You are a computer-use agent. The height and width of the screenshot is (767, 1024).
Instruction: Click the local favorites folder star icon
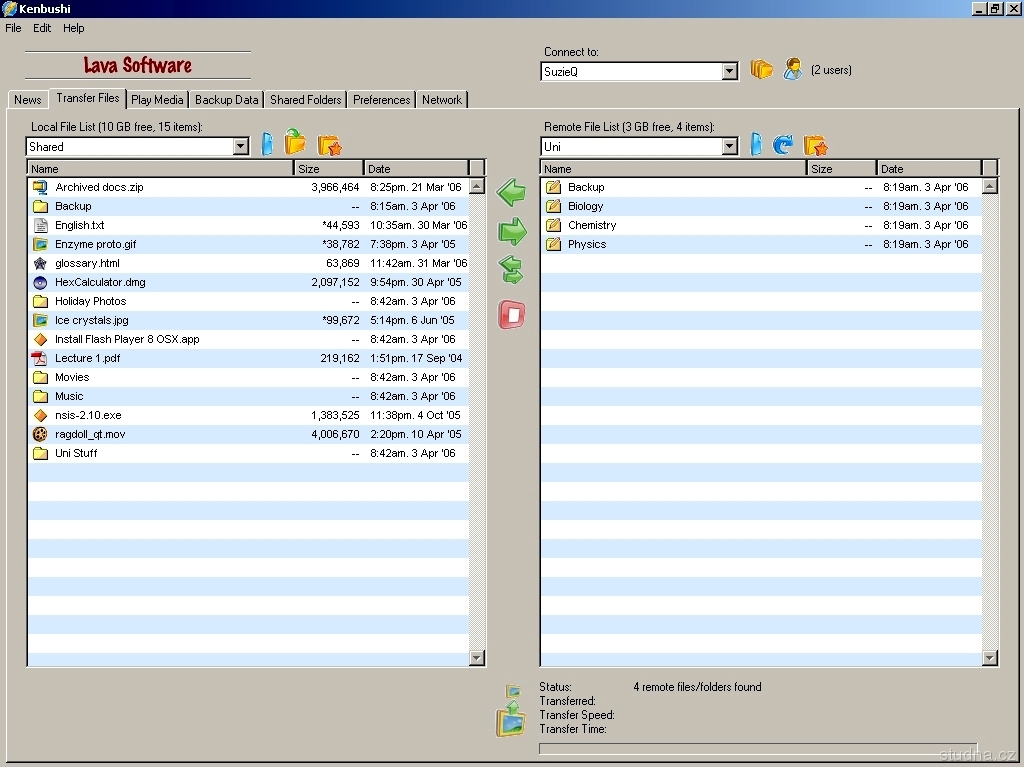click(329, 145)
